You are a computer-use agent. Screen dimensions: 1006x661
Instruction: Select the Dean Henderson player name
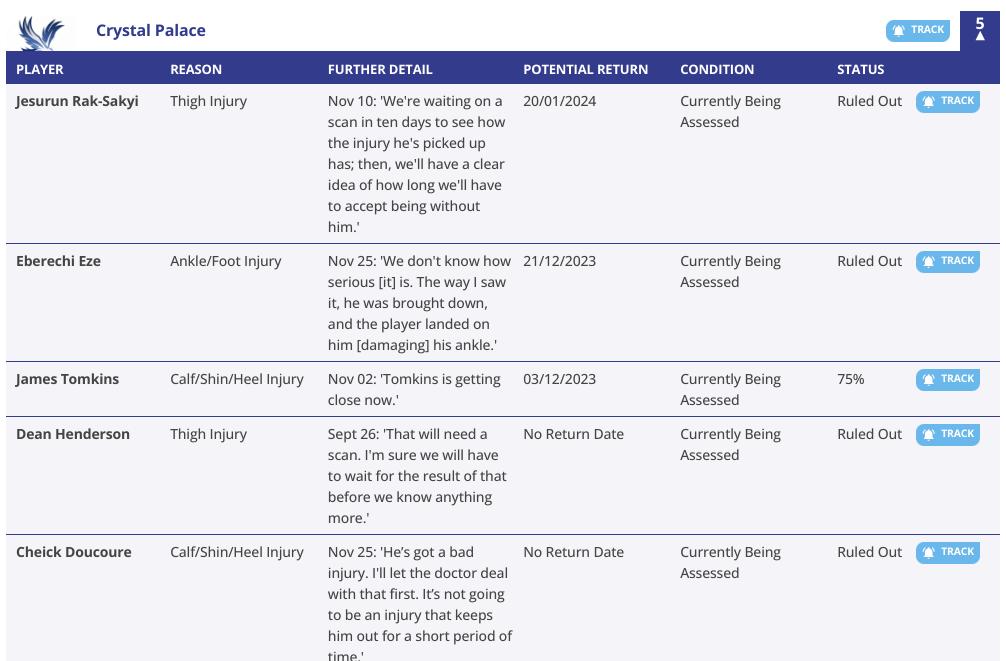coord(72,434)
